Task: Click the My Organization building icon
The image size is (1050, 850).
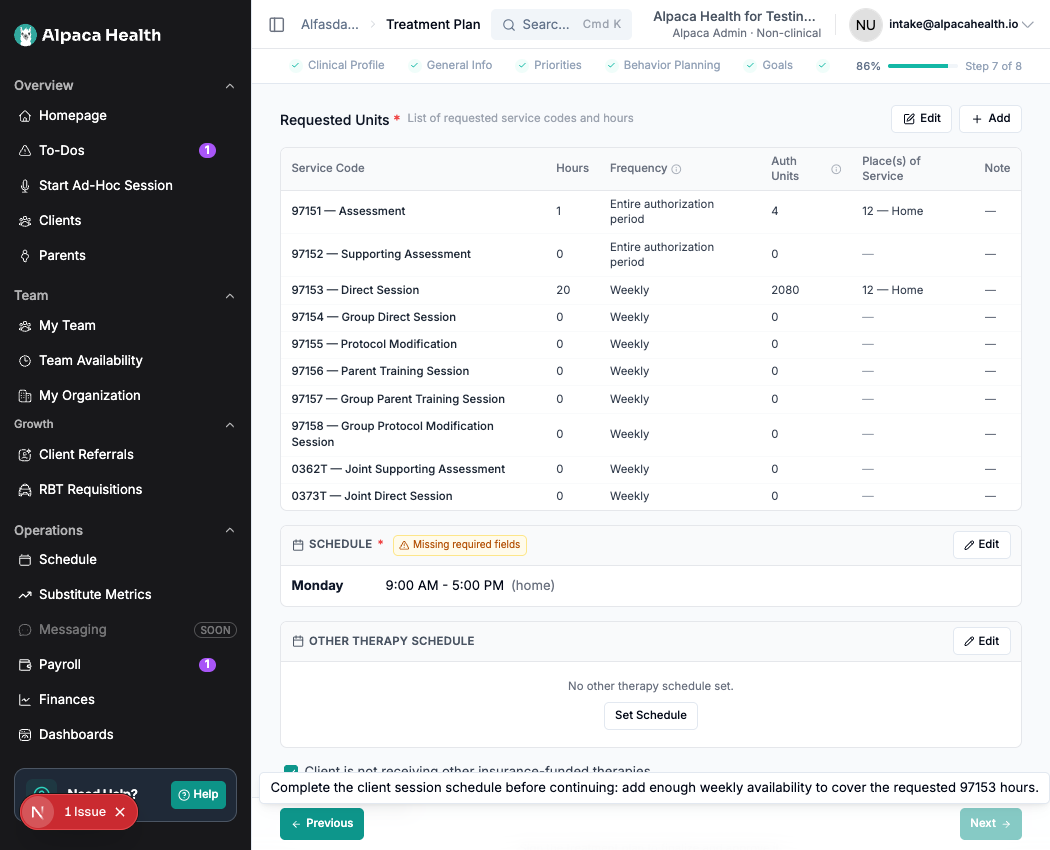Action: (25, 396)
